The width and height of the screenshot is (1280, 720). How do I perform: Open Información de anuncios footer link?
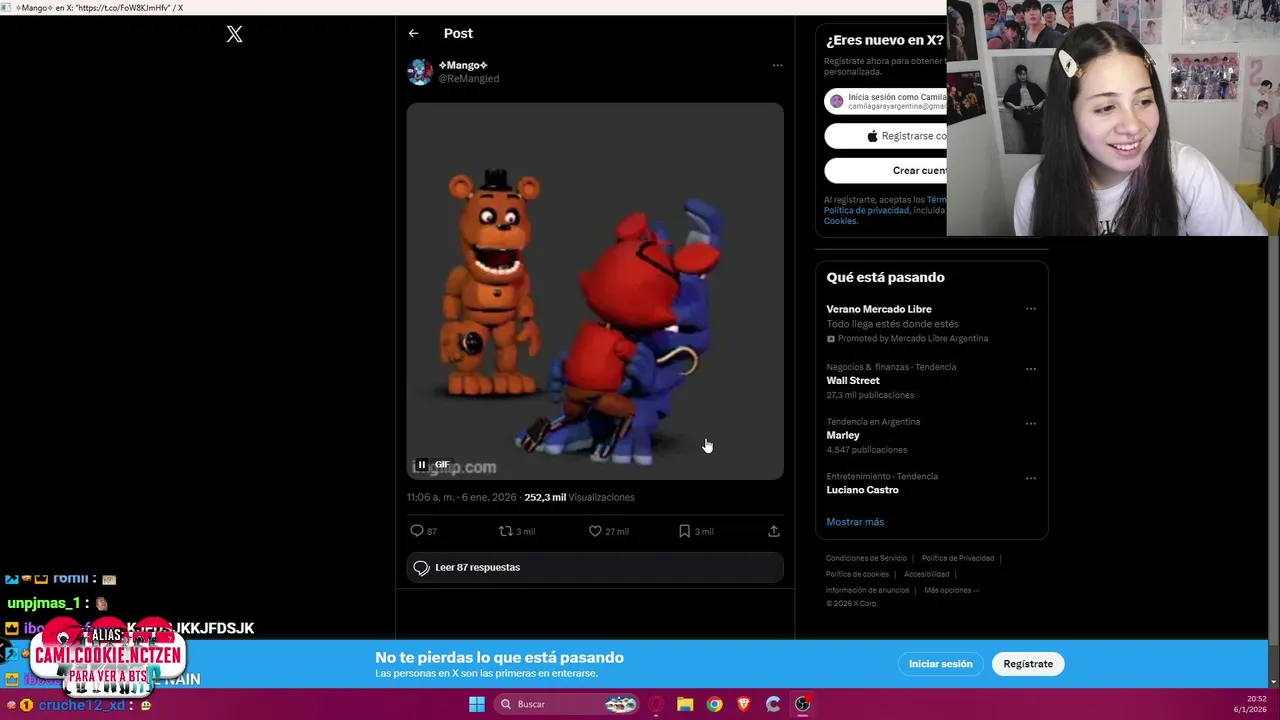867,590
